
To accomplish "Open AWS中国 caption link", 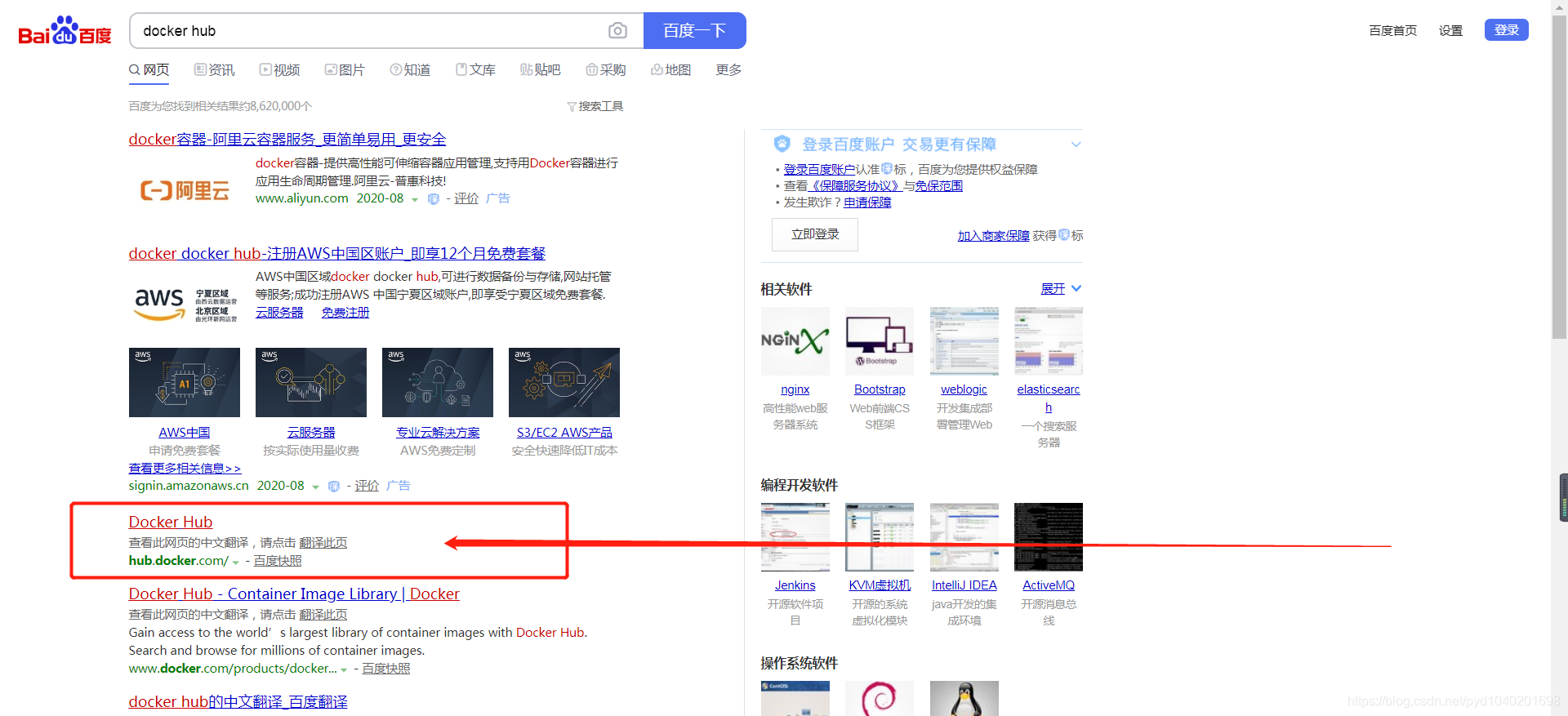I will point(185,433).
